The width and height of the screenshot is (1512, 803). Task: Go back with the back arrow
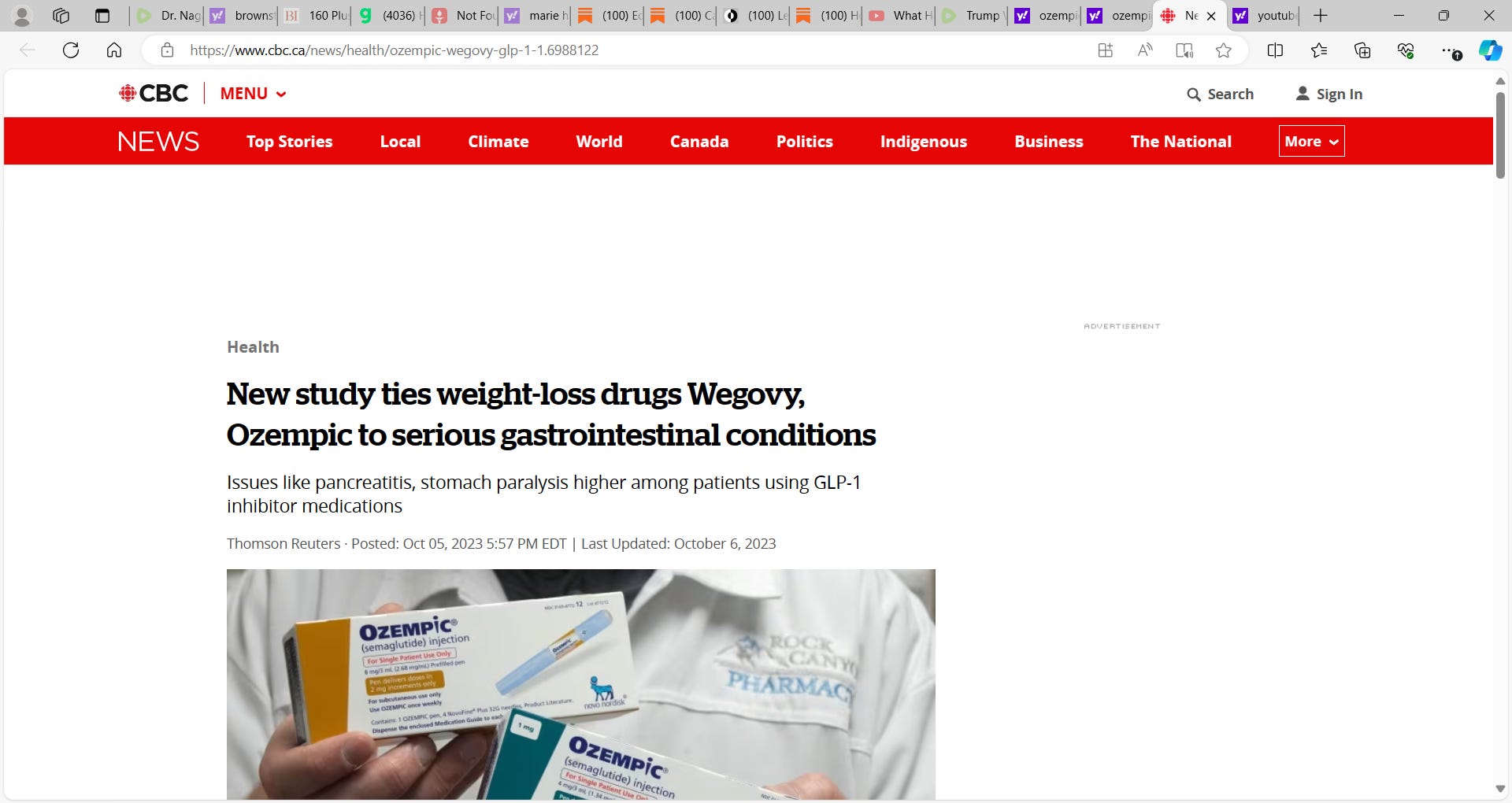(x=28, y=50)
